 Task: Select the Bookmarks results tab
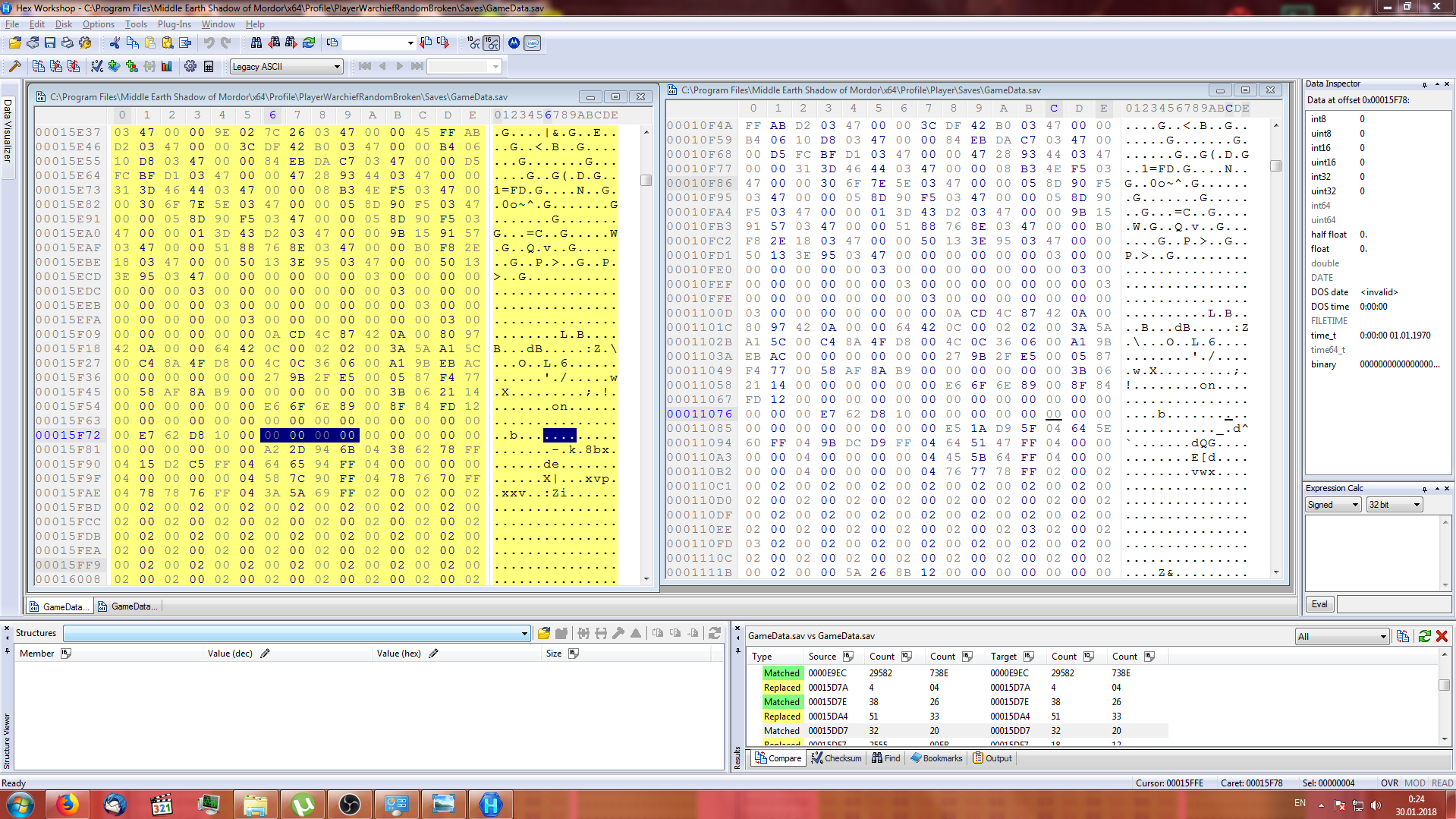[x=936, y=758]
